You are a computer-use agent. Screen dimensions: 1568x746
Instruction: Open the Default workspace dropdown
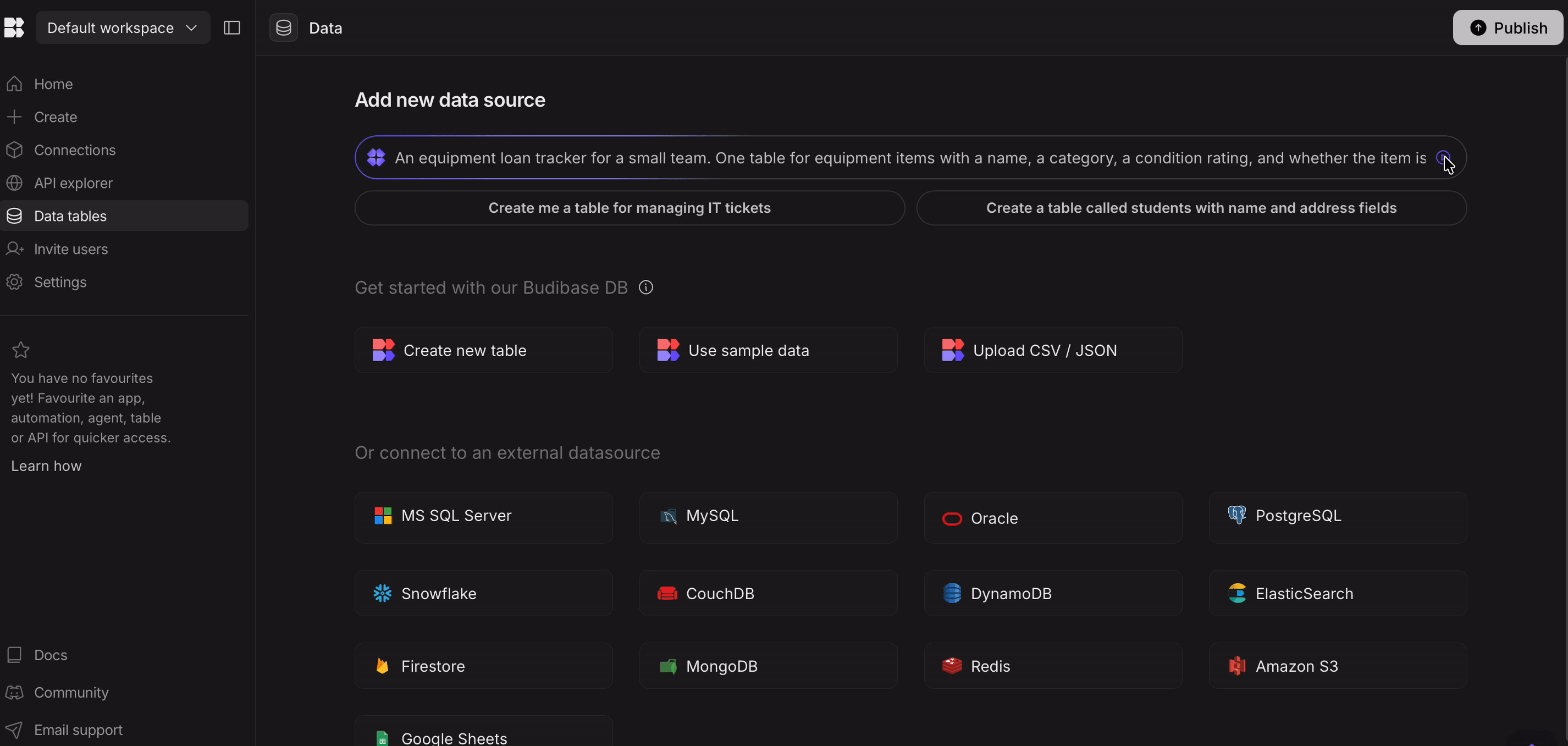pos(123,27)
